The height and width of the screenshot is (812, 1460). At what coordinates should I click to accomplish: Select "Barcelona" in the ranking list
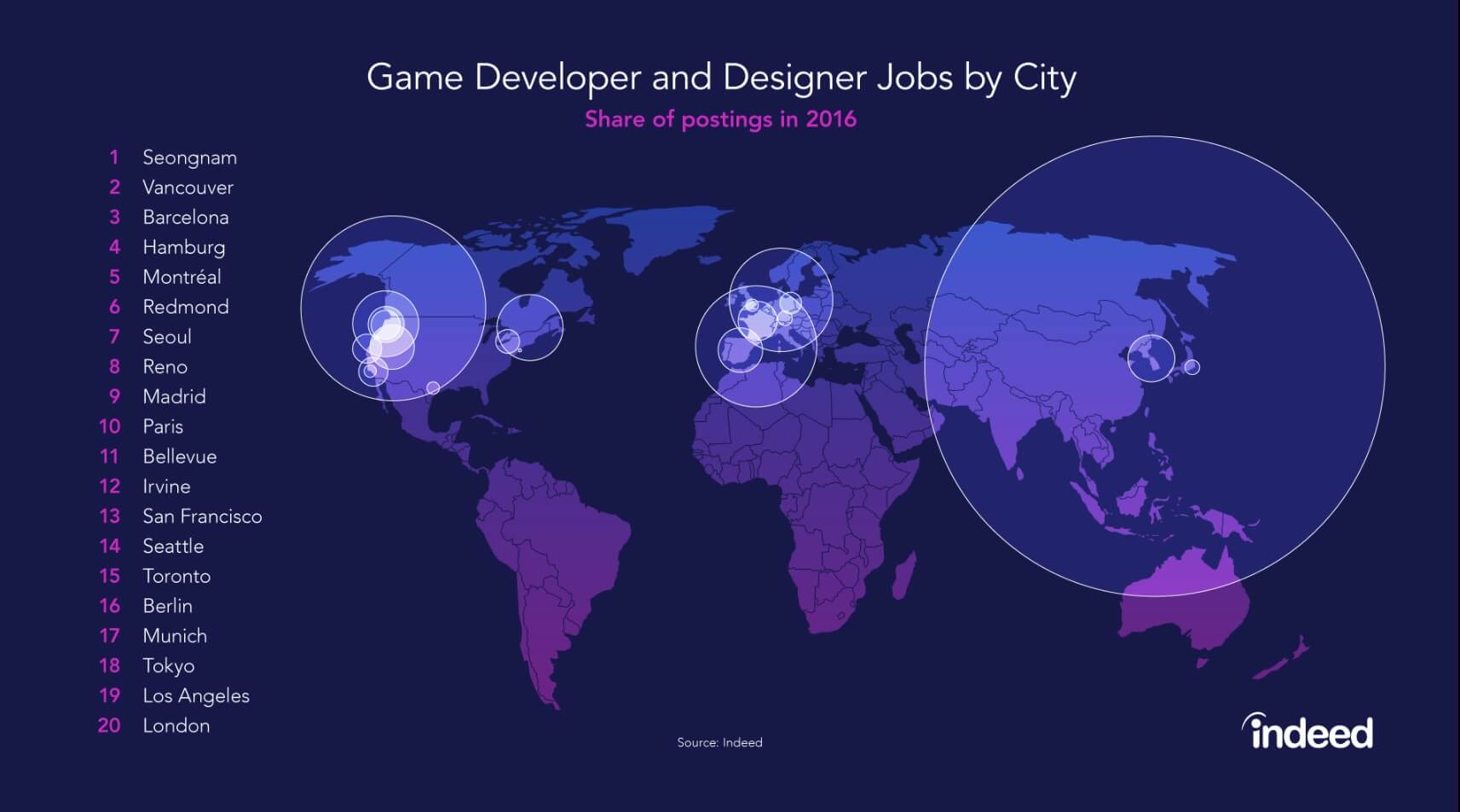click(x=185, y=217)
